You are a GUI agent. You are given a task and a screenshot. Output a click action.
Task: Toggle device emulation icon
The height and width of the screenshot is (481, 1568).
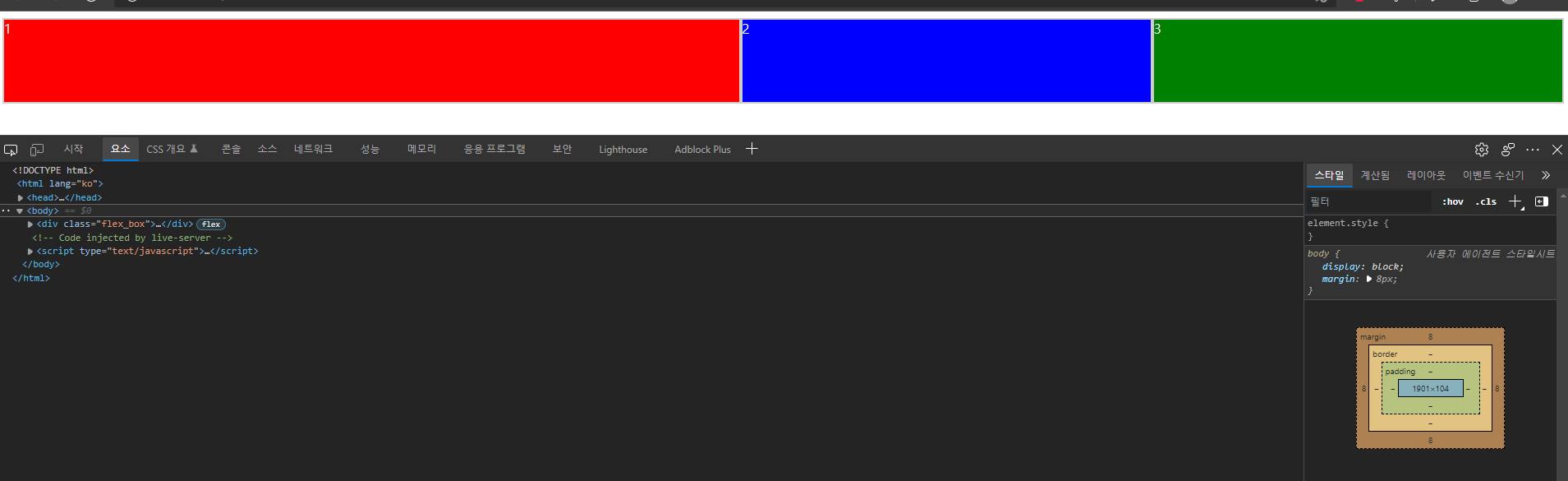point(37,150)
